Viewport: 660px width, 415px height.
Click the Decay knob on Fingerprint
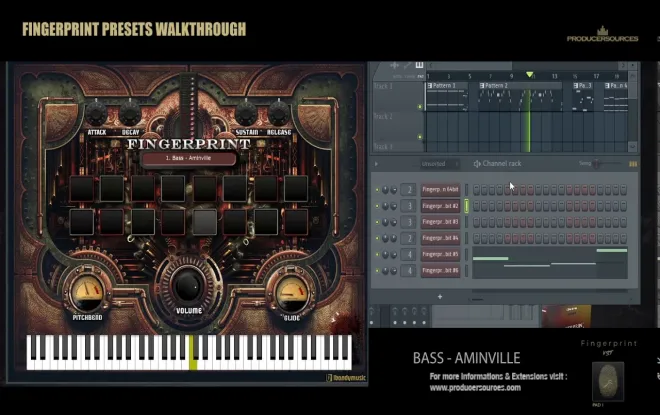point(130,114)
